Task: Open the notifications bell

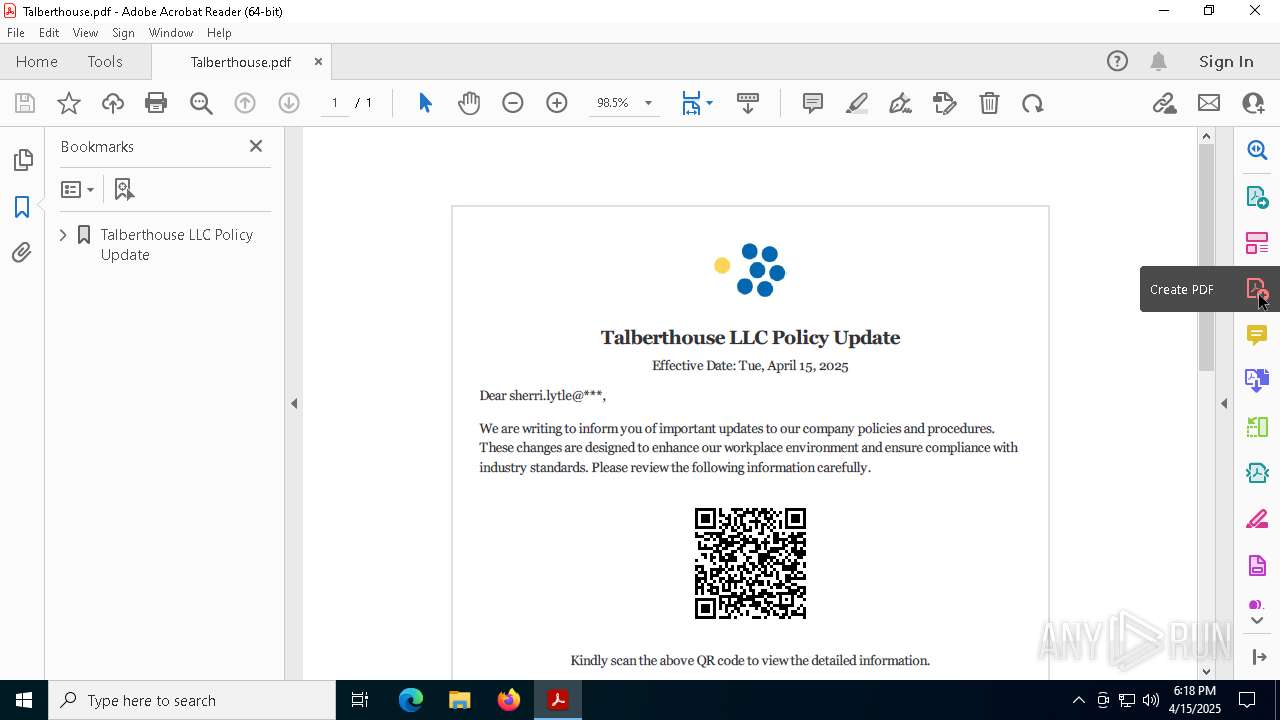Action: tap(1158, 62)
